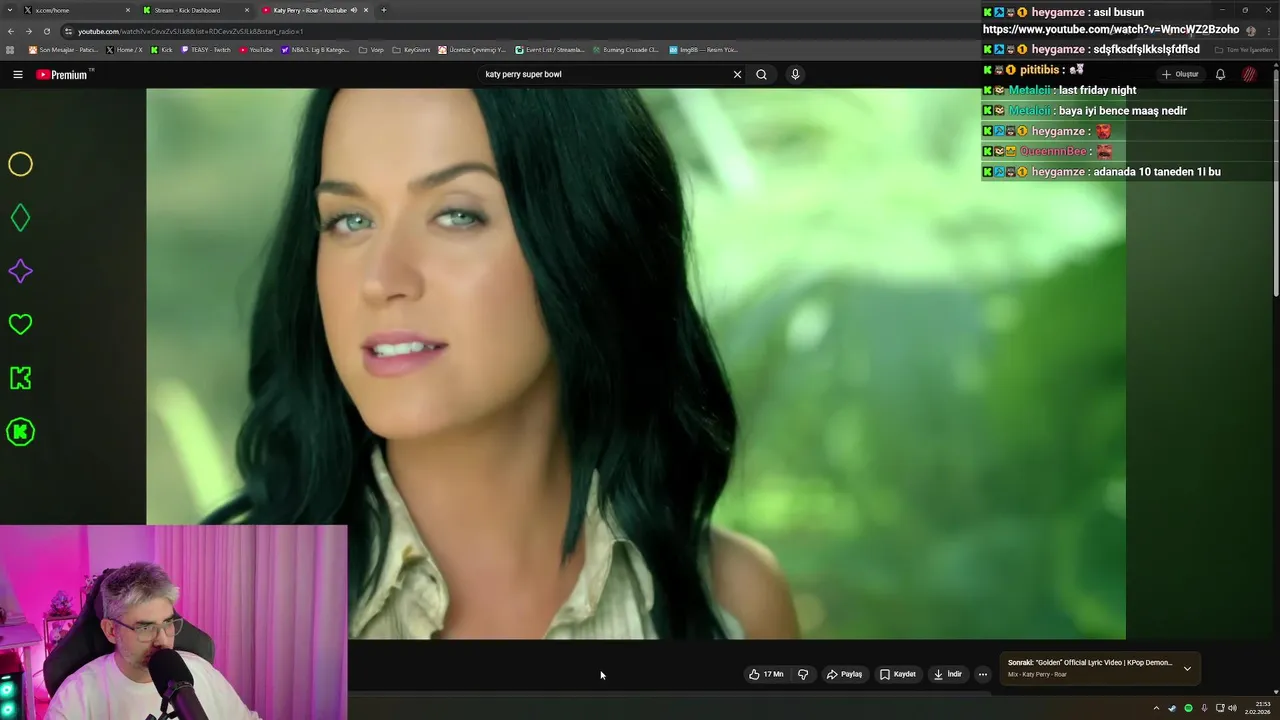Viewport: 1280px width, 720px height.
Task: Open NBA 3. Lig B Katego... bookmark
Action: click(316, 49)
